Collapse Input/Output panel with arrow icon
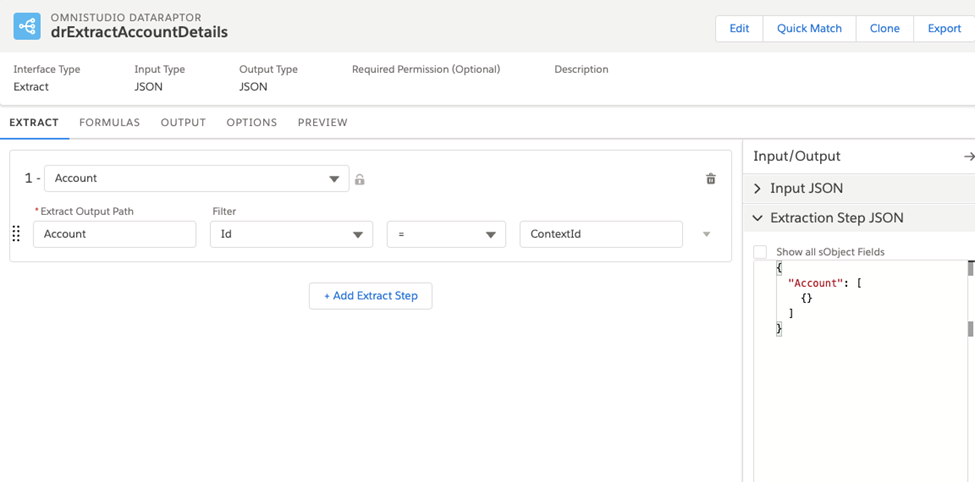This screenshot has width=975, height=482. [x=968, y=156]
